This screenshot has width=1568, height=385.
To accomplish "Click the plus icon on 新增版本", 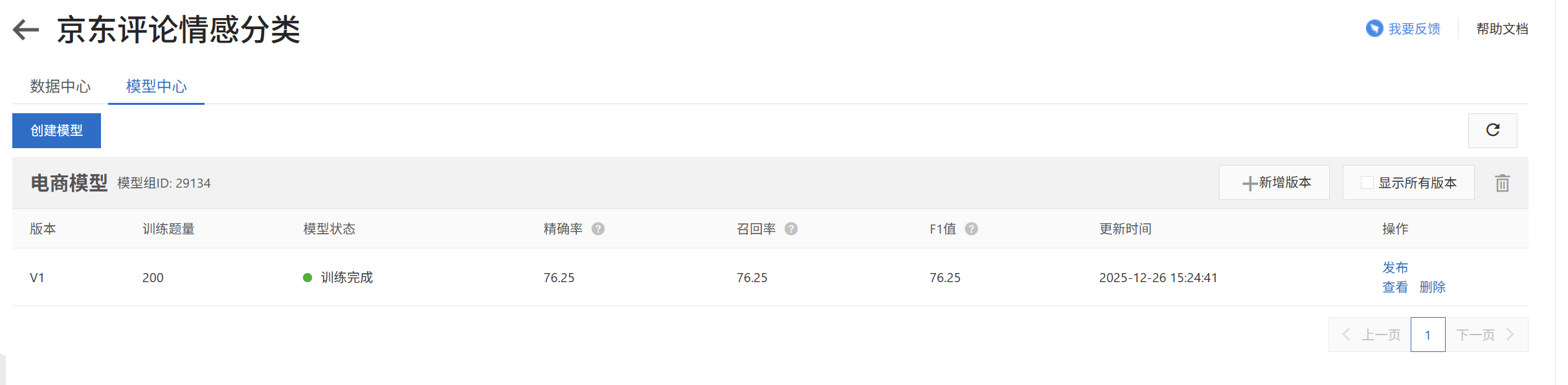I will 1249,184.
